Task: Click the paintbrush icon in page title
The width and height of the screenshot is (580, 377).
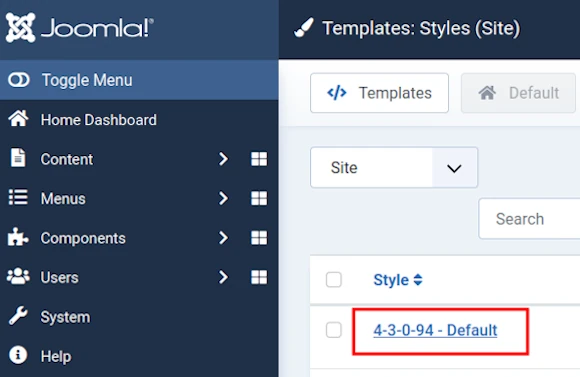Action: point(304,28)
